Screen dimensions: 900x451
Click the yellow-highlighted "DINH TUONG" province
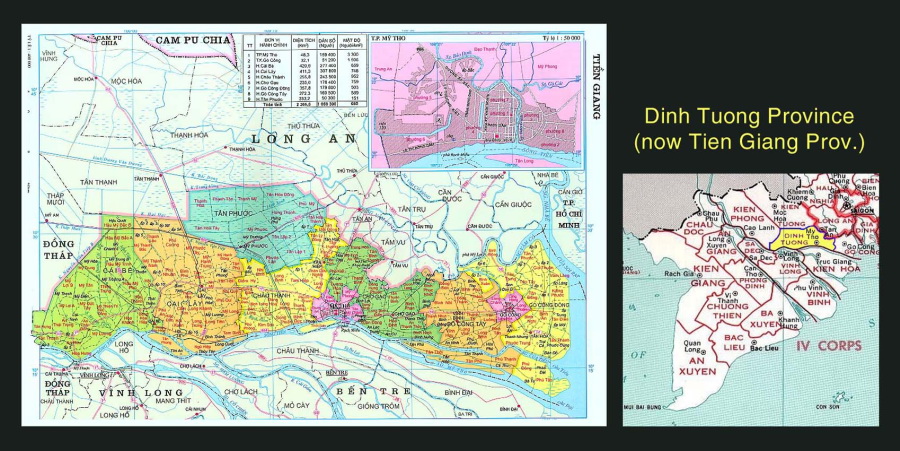tap(800, 239)
